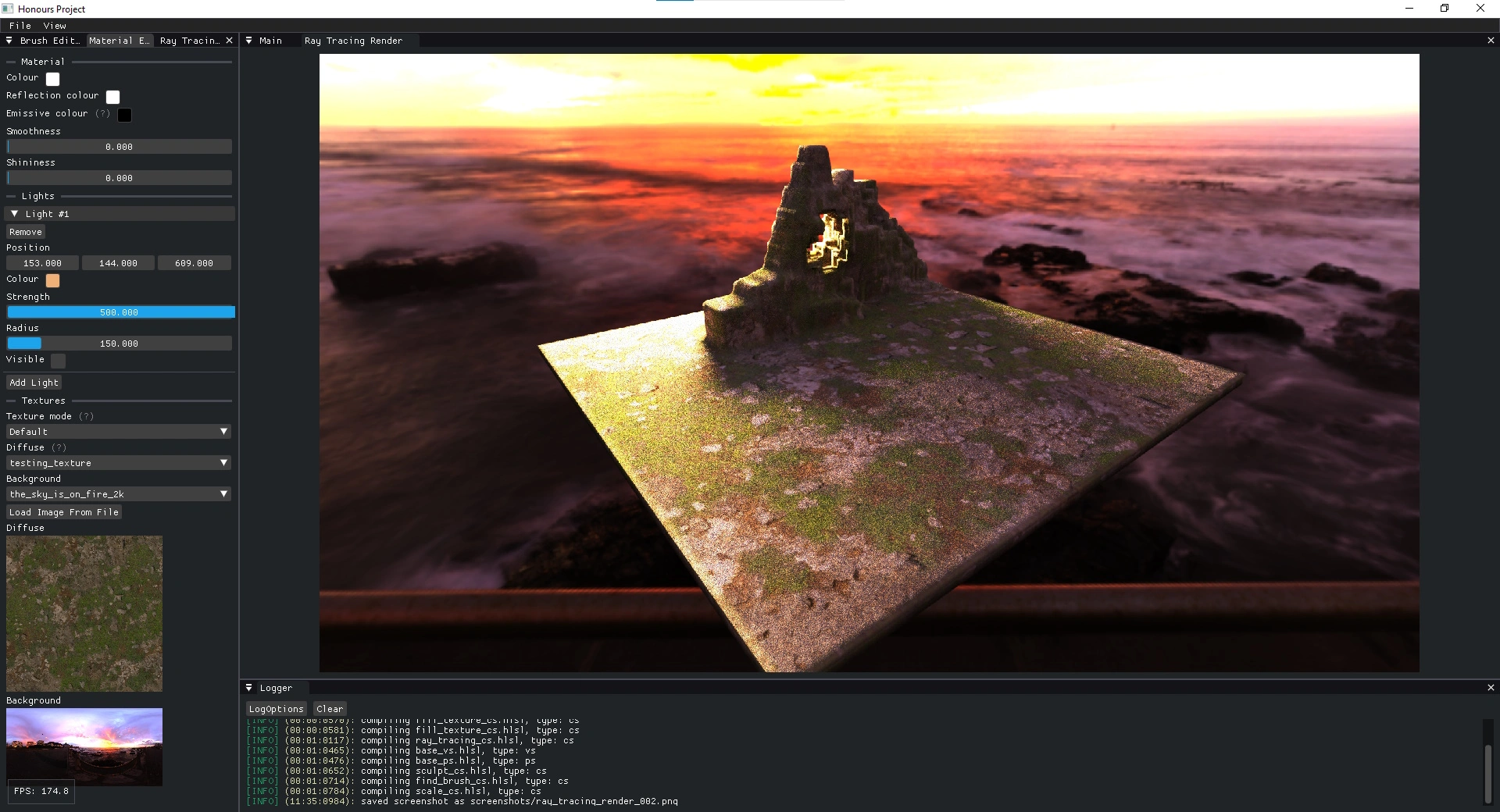Switch to the Brush Editor tab
The height and width of the screenshot is (812, 1500).
click(49, 41)
